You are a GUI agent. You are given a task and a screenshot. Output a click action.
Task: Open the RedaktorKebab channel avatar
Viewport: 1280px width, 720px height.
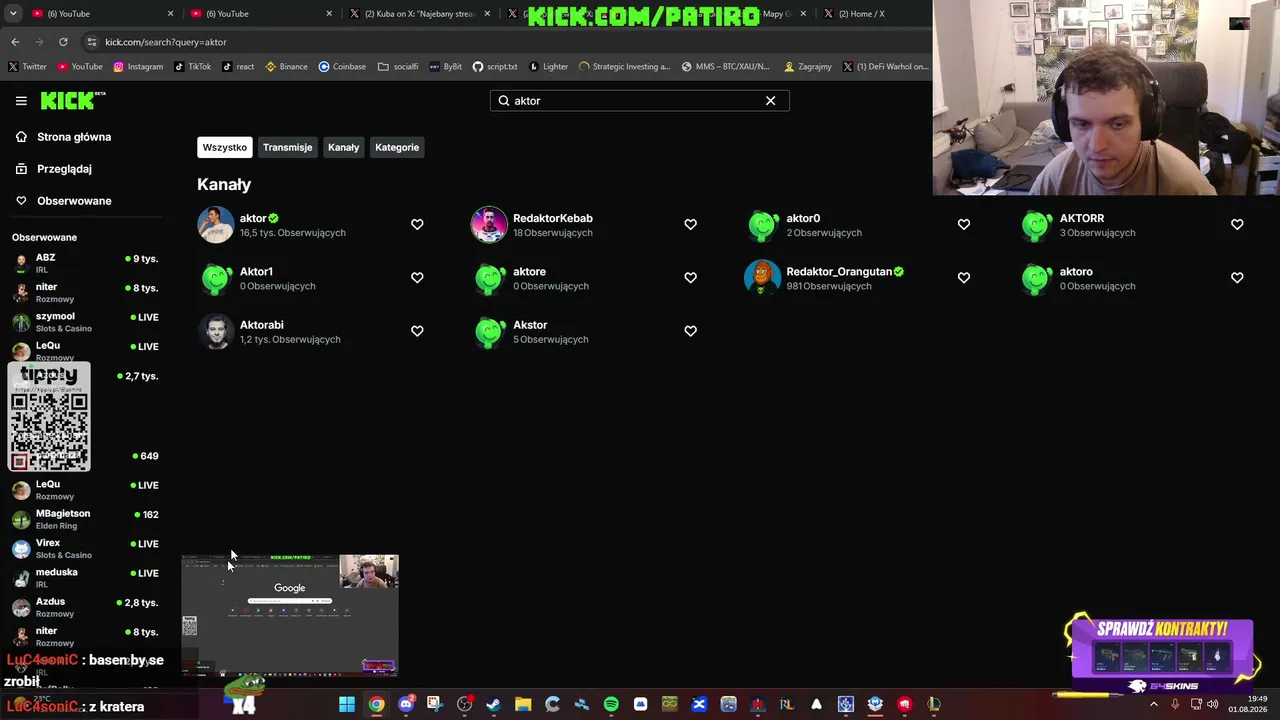(489, 225)
